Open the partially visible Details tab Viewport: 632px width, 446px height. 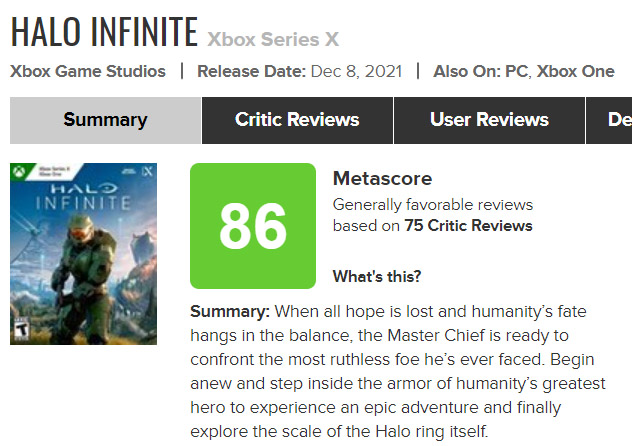pyautogui.click(x=609, y=120)
